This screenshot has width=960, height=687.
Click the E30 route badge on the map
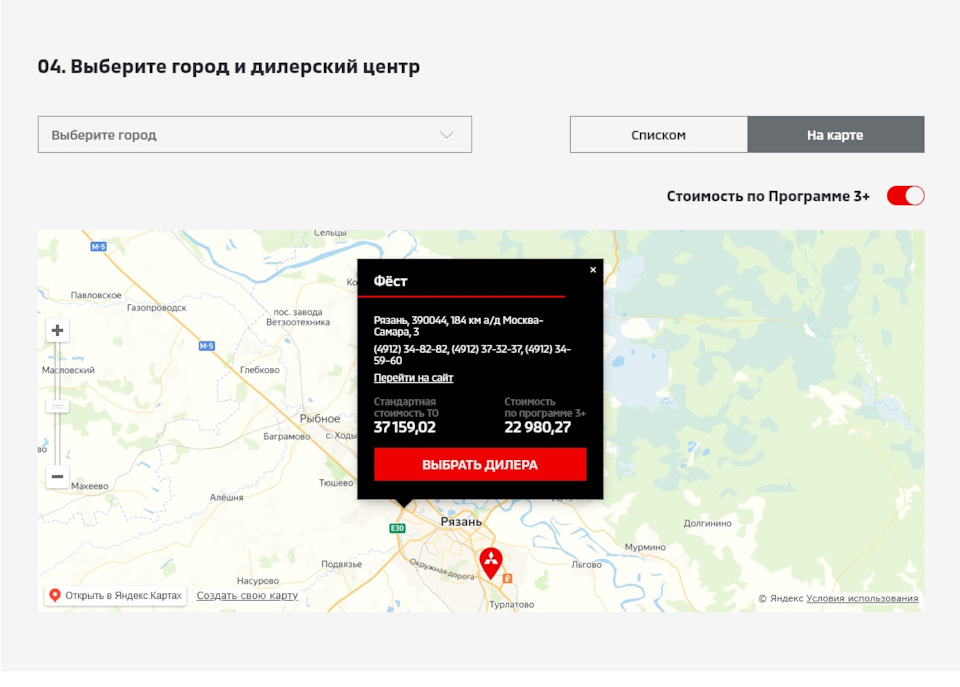pos(395,526)
